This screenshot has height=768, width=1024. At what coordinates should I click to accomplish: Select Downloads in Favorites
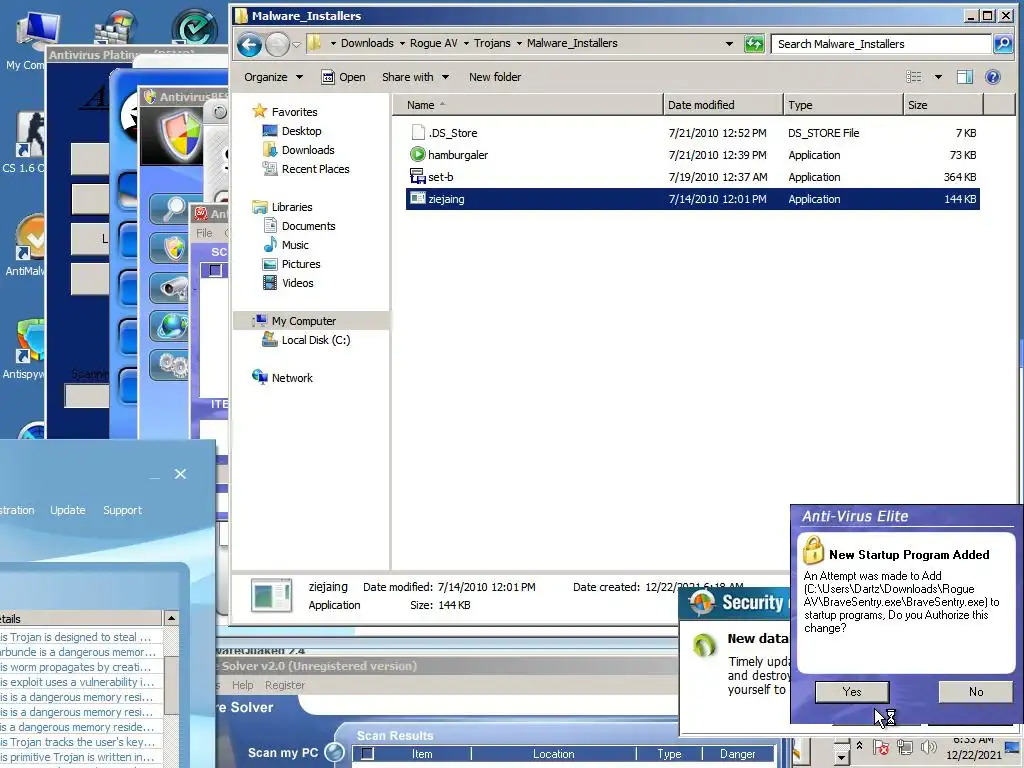pyautogui.click(x=308, y=150)
